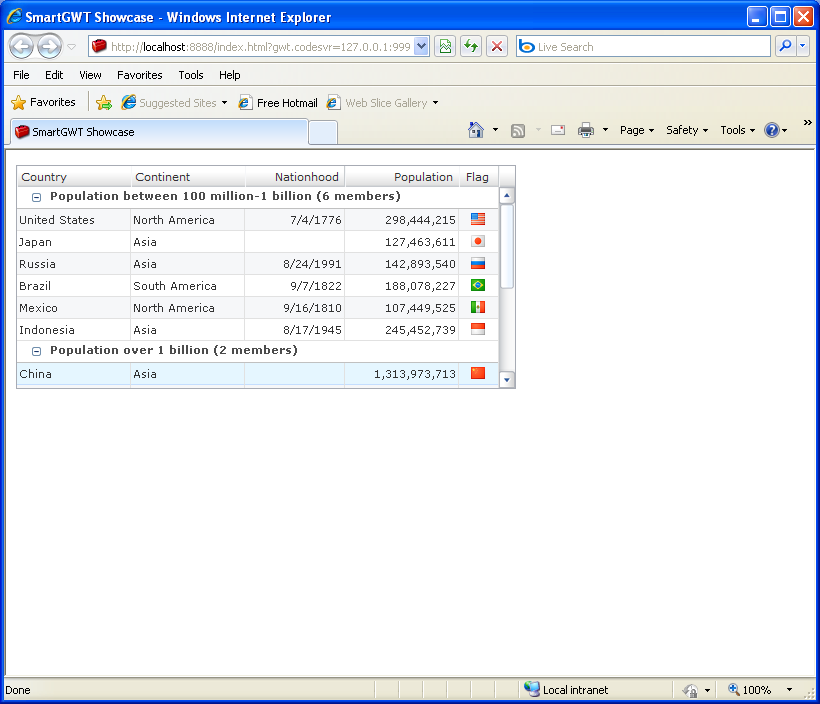Select the China row
820x704 pixels.
(x=257, y=373)
